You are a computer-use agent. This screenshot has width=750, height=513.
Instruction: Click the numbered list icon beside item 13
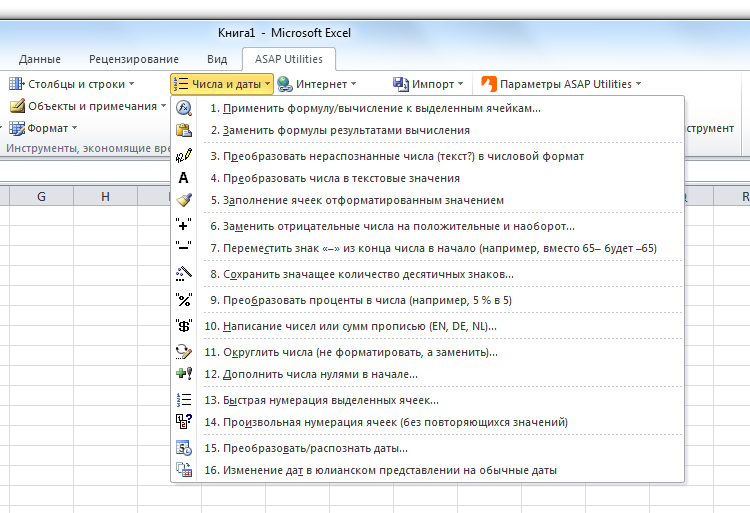click(x=184, y=400)
